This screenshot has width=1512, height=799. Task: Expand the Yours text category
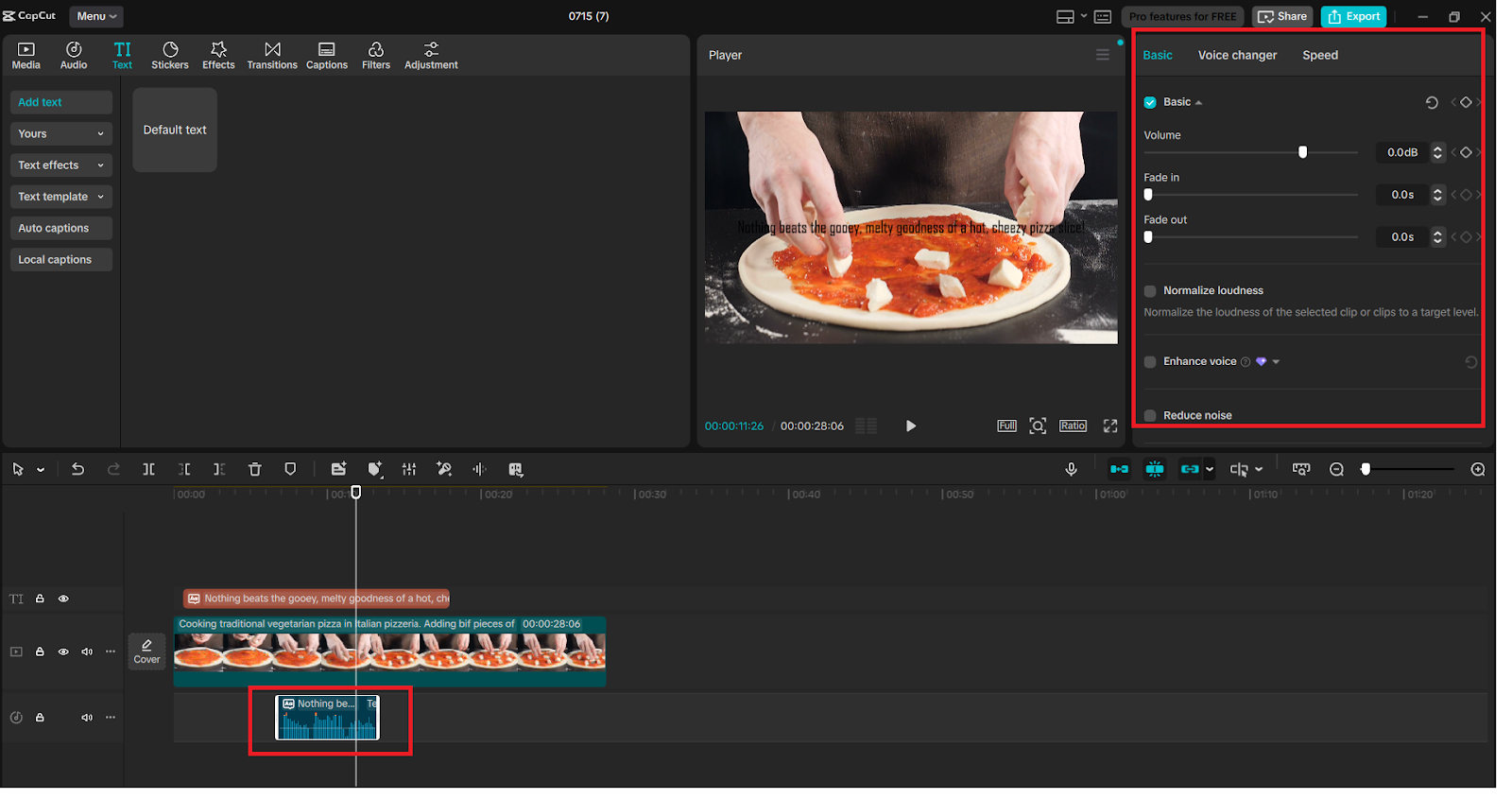coord(61,133)
